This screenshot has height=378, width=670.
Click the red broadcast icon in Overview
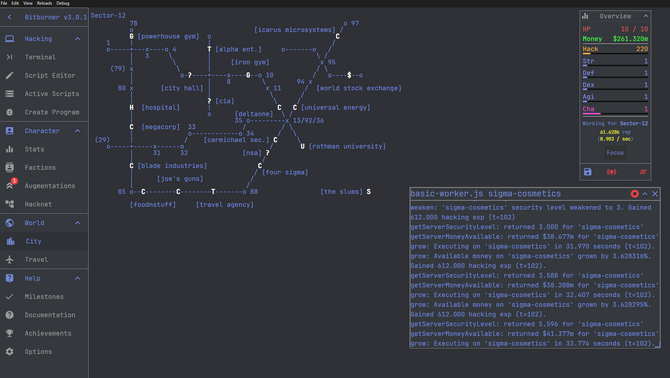coord(611,172)
